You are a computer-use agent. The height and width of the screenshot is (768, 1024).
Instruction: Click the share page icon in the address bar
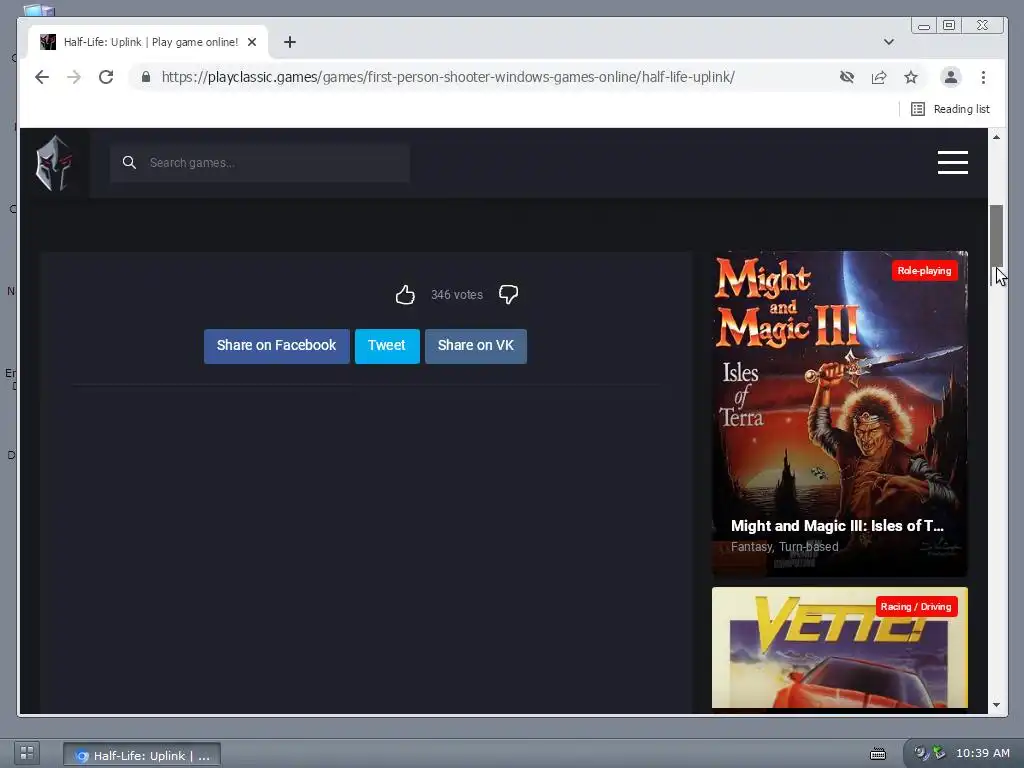(x=879, y=77)
